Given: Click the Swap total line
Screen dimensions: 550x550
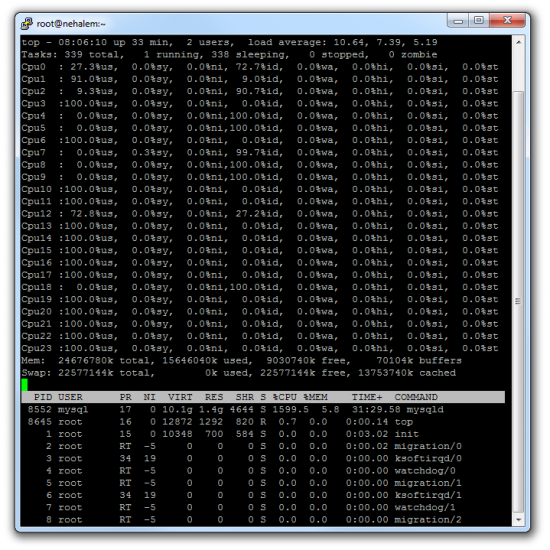Looking at the screenshot, I should (239, 373).
